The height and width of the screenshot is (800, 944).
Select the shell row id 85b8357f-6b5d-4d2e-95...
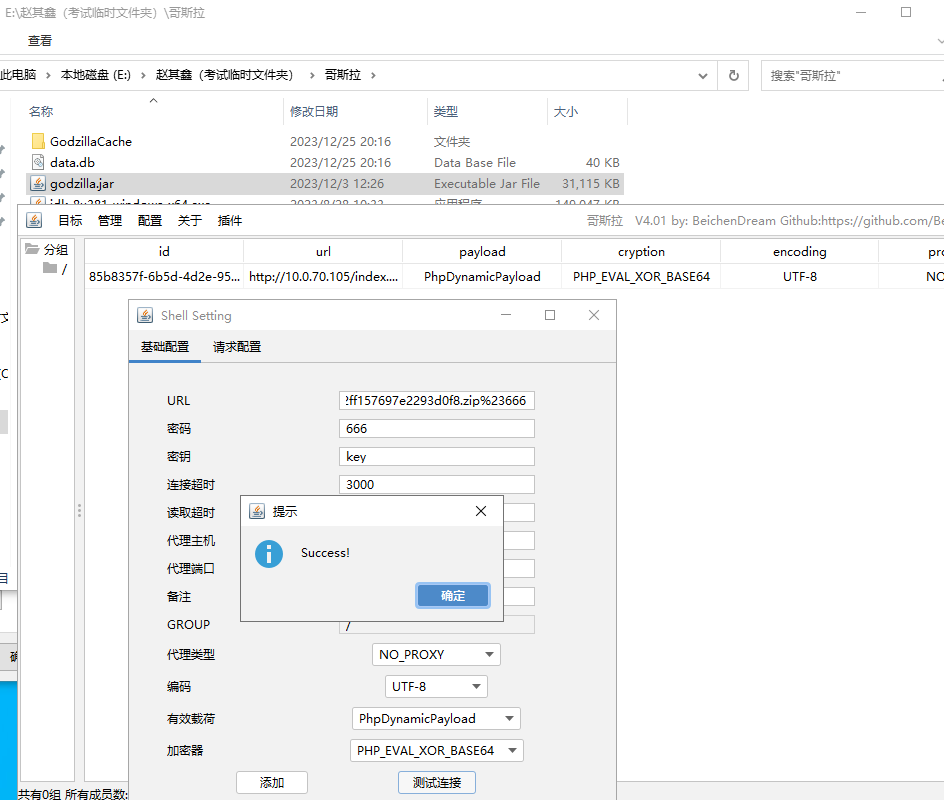pos(164,276)
